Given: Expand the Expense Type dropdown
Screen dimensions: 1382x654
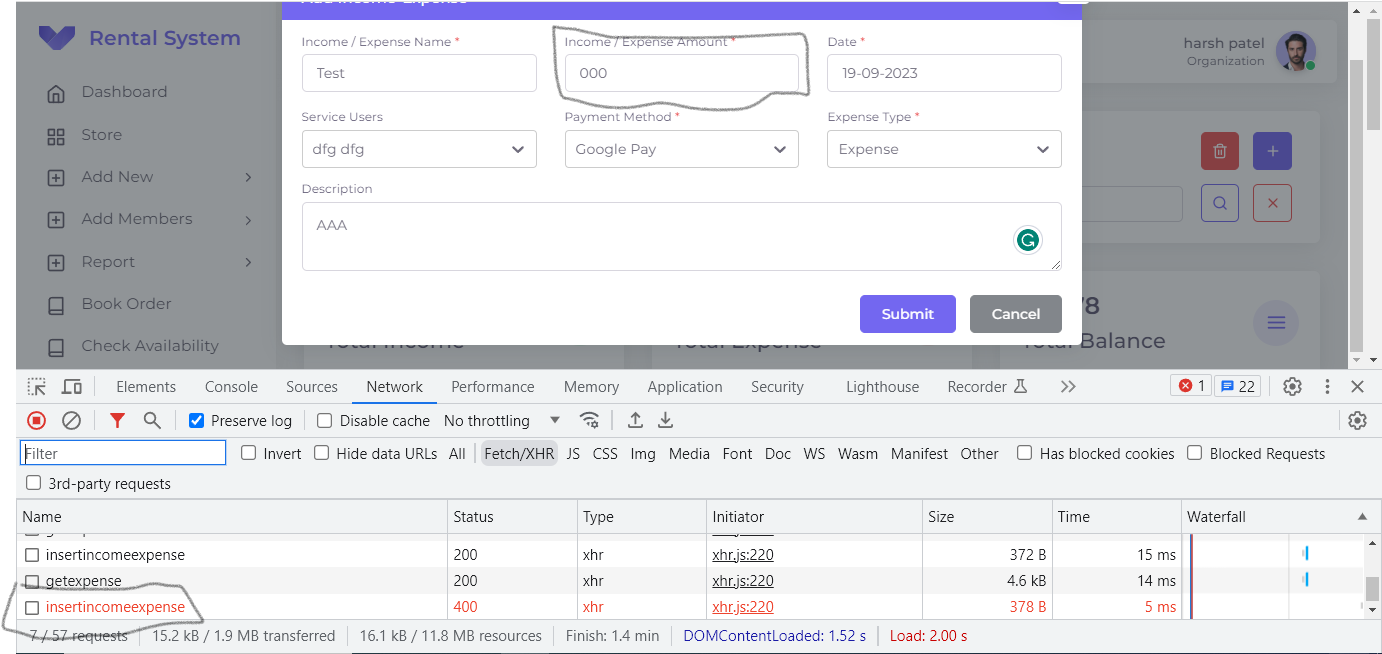Looking at the screenshot, I should click(943, 149).
